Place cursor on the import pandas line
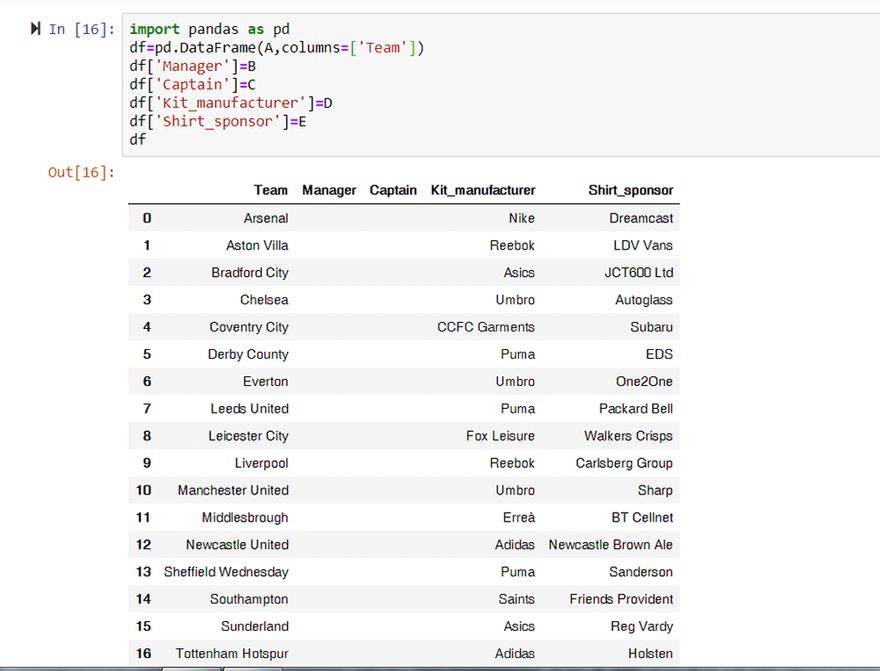 coord(209,30)
